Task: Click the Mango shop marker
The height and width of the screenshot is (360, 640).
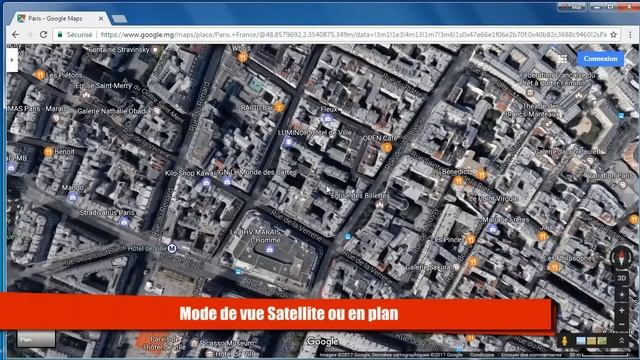Action: pyautogui.click(x=72, y=197)
